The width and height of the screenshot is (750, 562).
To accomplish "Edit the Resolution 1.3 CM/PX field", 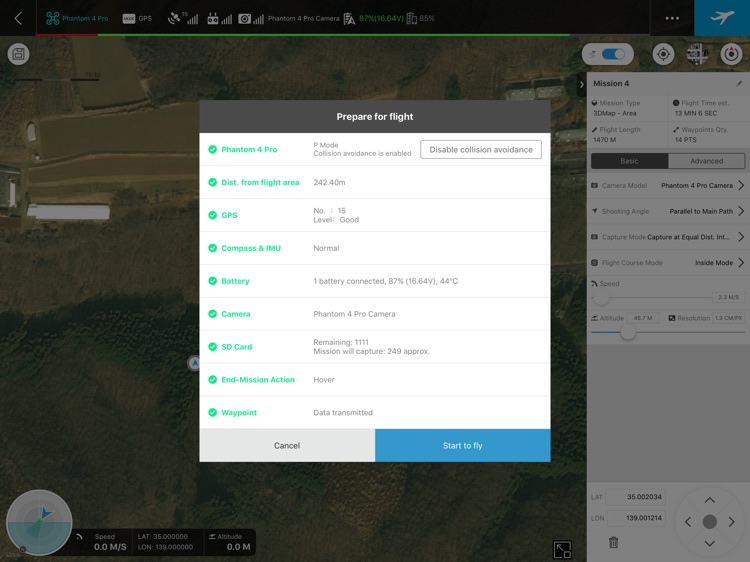I will click(728, 318).
